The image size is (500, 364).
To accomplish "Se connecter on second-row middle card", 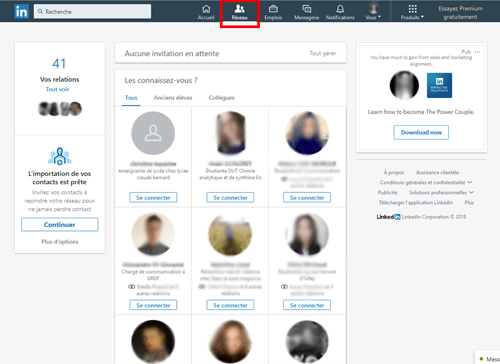I will click(x=230, y=305).
